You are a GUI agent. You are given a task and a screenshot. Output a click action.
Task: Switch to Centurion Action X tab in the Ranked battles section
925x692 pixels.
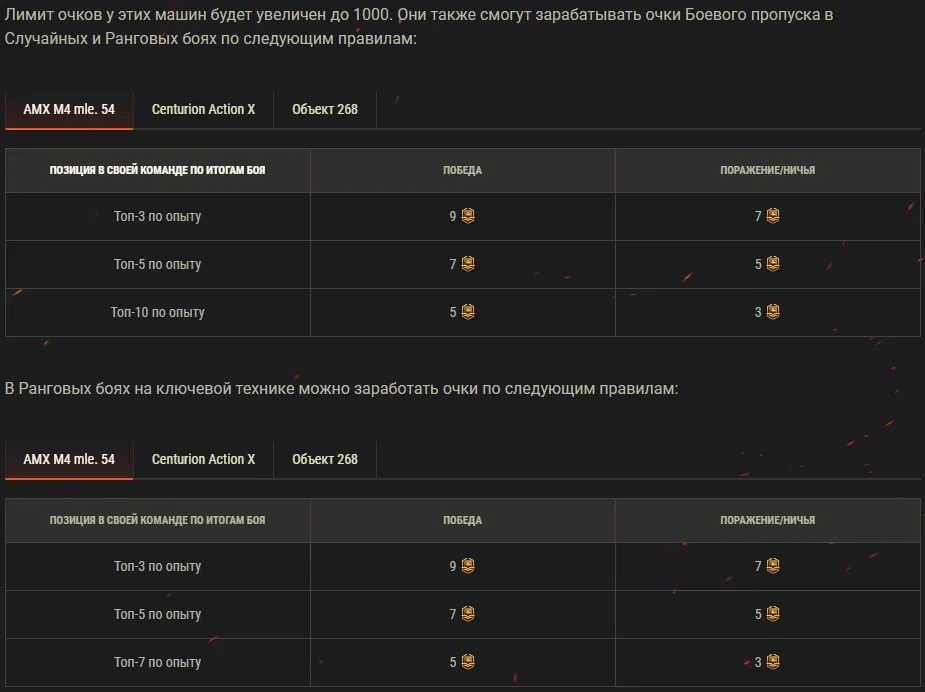pyautogui.click(x=203, y=459)
